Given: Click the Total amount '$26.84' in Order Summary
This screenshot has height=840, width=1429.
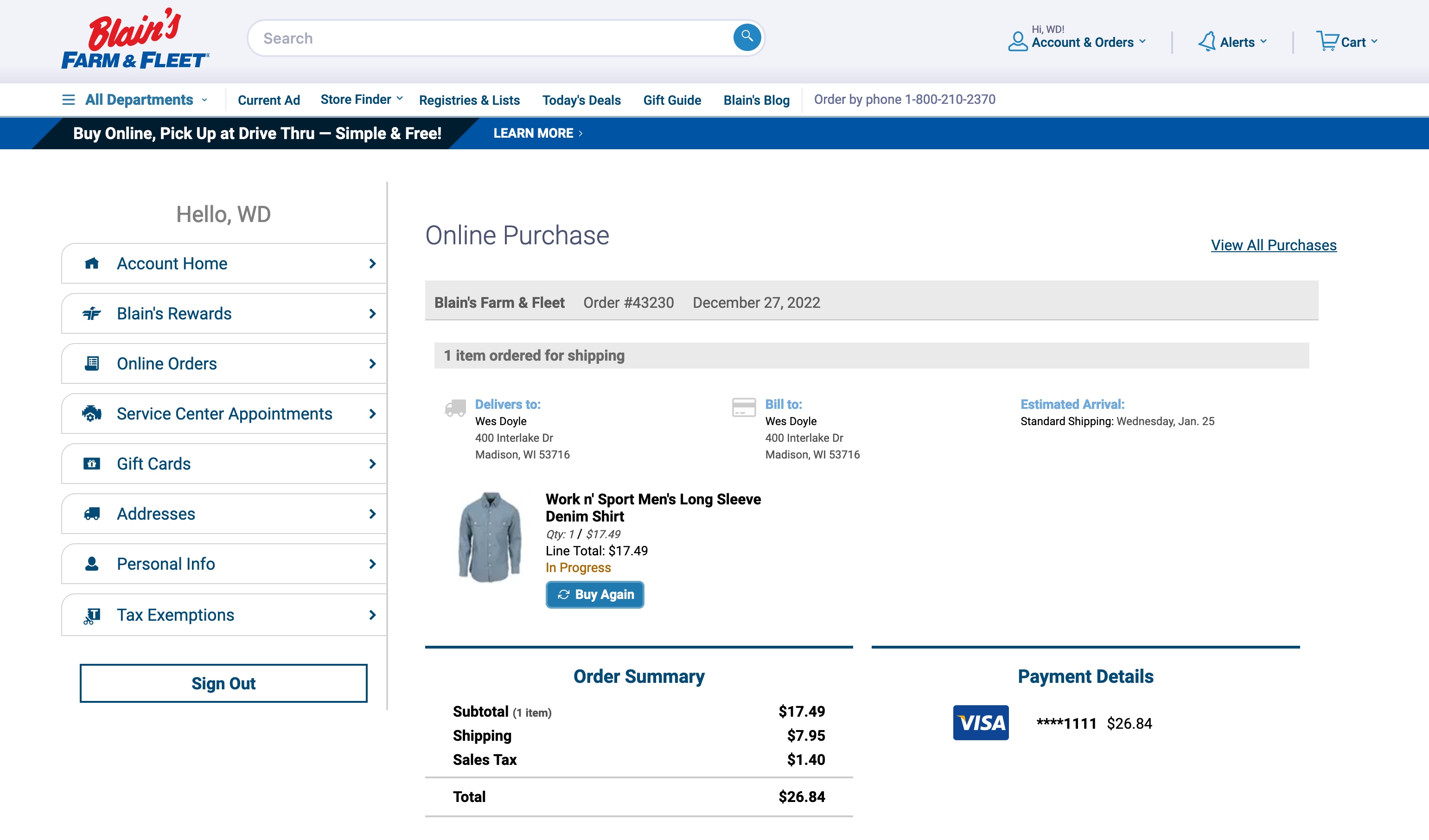Looking at the screenshot, I should [801, 796].
